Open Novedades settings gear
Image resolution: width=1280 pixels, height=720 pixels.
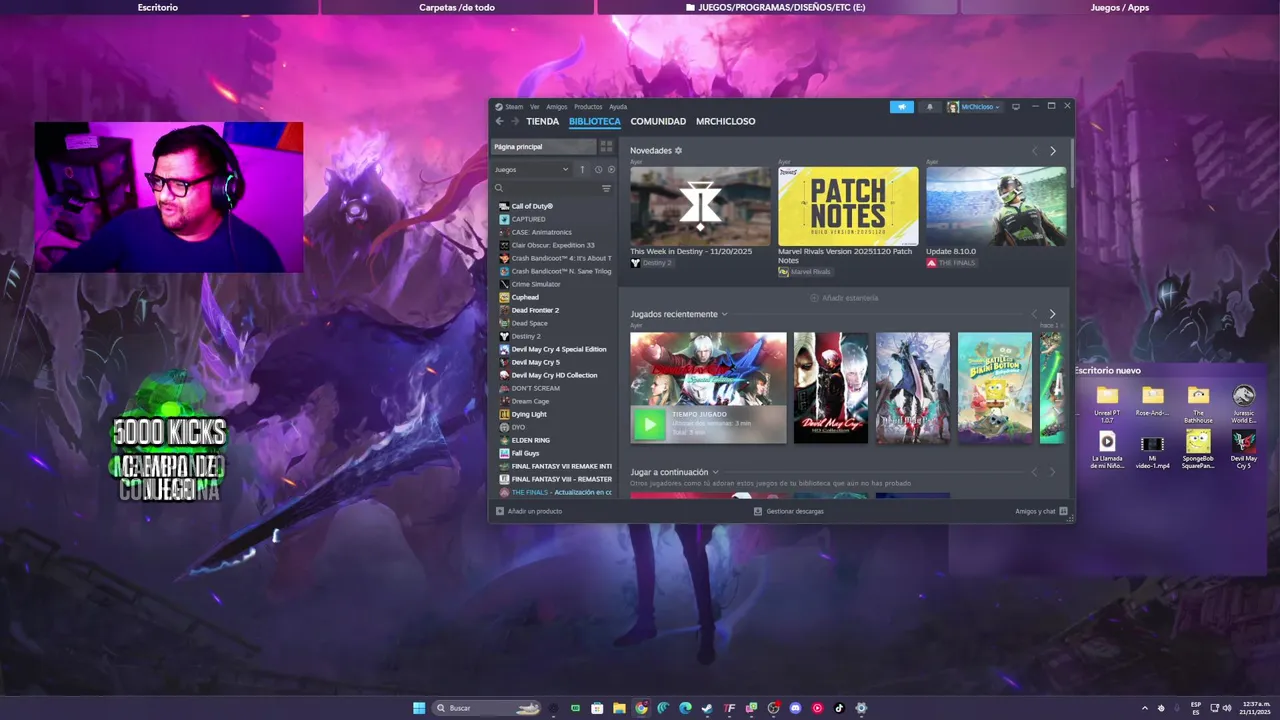coord(678,151)
